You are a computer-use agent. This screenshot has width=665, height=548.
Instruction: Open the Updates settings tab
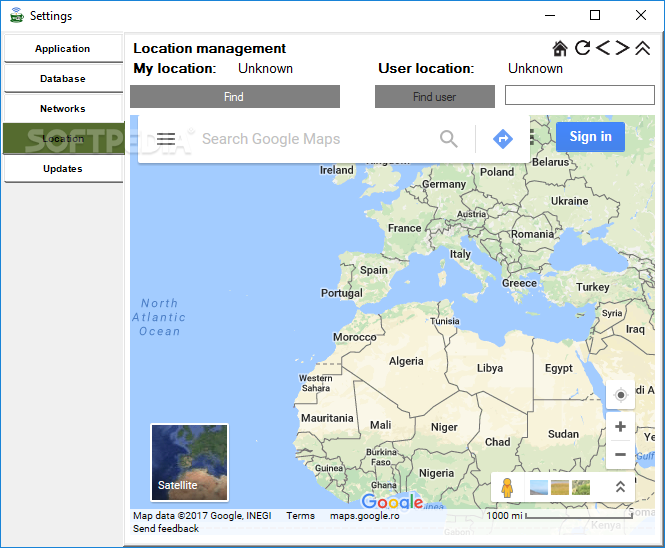click(63, 169)
